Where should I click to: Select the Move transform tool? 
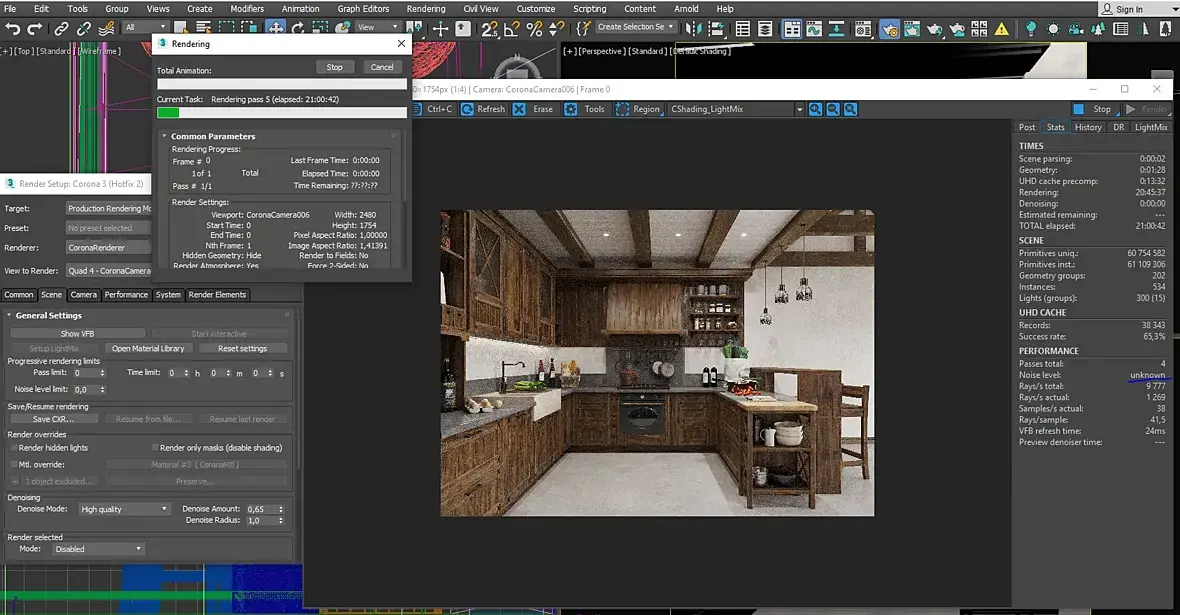(275, 29)
